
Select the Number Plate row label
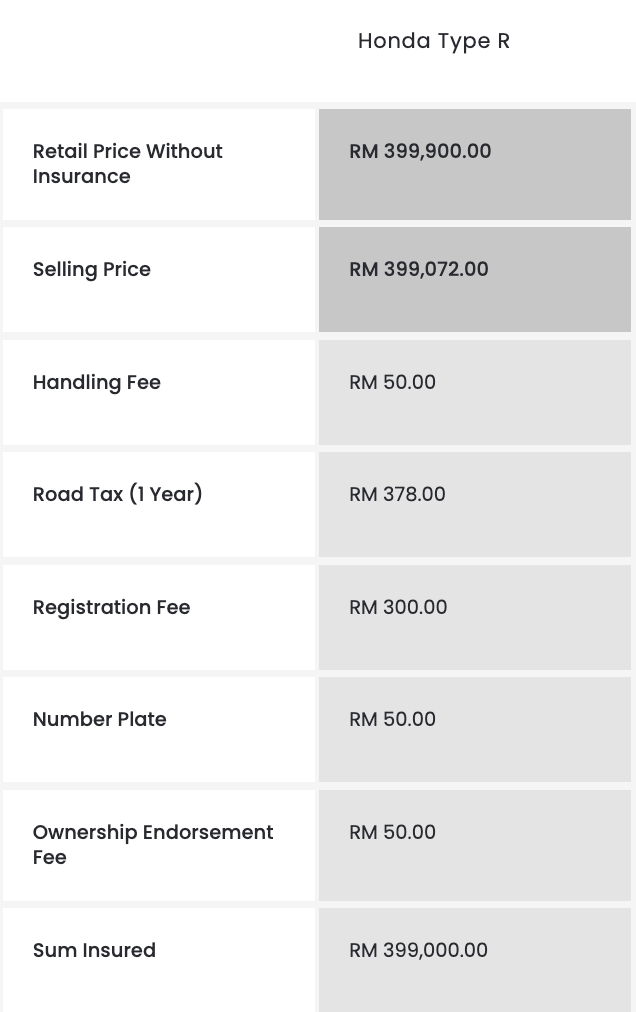tap(100, 719)
